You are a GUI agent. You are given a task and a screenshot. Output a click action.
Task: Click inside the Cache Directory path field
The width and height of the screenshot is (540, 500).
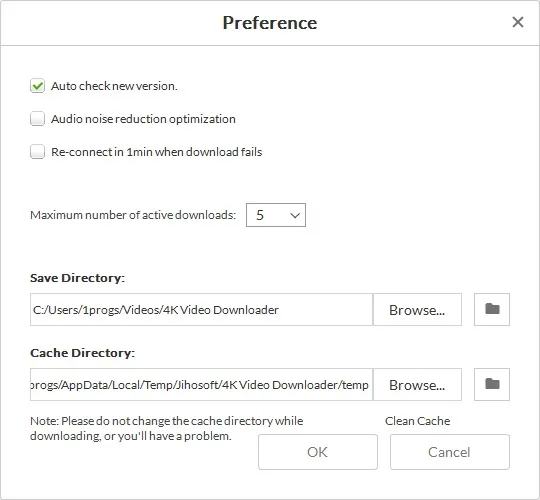coord(201,384)
